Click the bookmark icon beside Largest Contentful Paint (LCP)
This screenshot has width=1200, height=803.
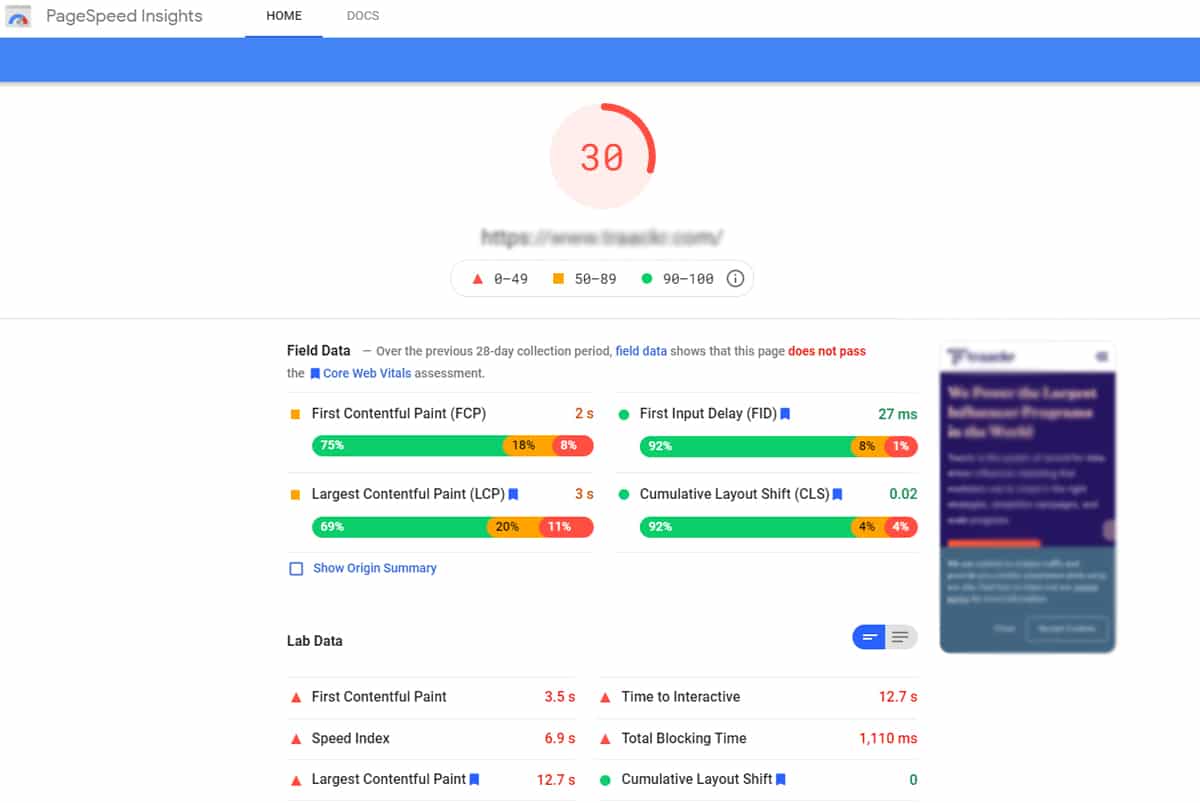click(513, 494)
